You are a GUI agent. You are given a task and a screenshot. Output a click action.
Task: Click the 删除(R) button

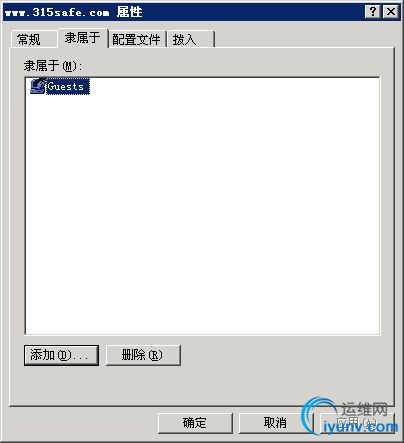(x=143, y=355)
